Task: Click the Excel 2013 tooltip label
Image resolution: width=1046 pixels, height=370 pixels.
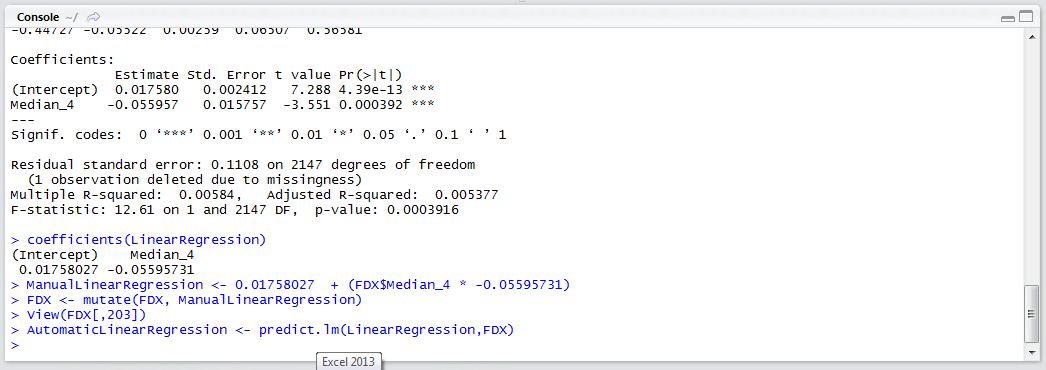Action: pos(347,361)
